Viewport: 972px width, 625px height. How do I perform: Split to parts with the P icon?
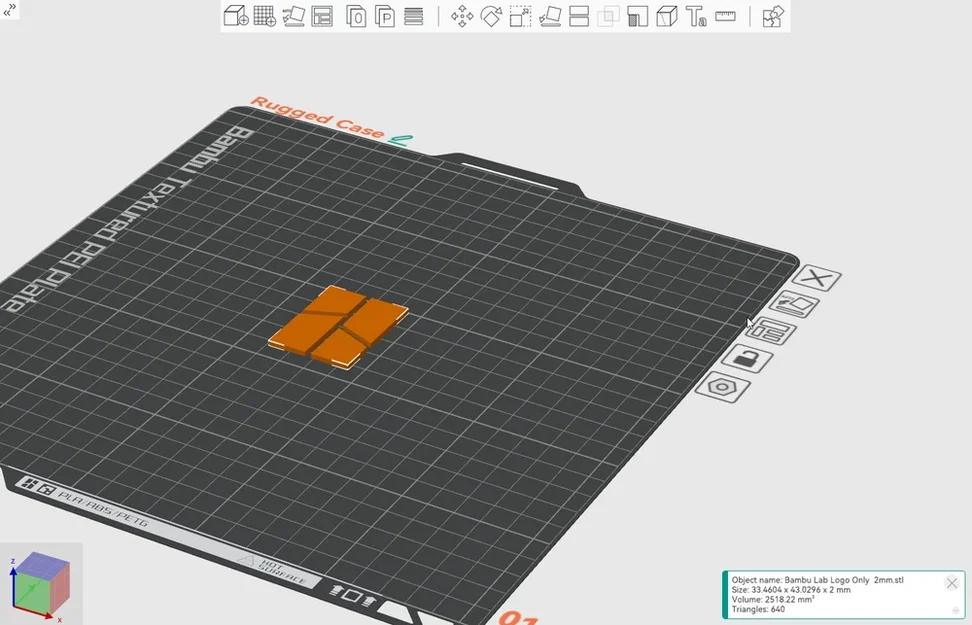click(385, 16)
